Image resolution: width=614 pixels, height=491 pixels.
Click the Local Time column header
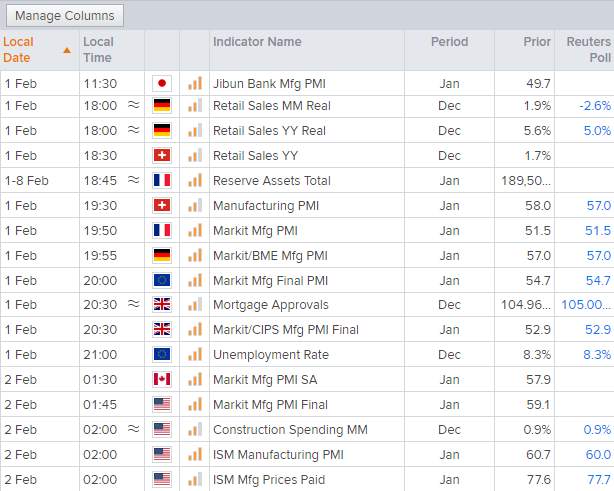click(112, 50)
